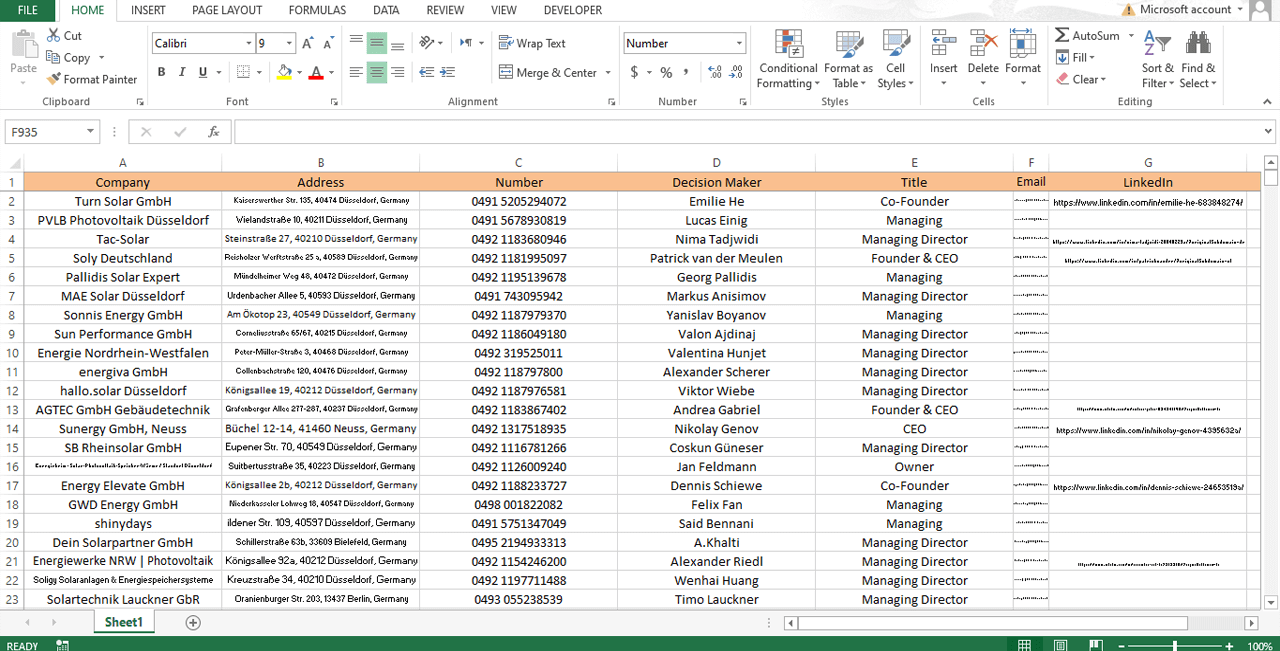
Task: Select the Turn Solar GmbH cell
Action: pos(122,202)
